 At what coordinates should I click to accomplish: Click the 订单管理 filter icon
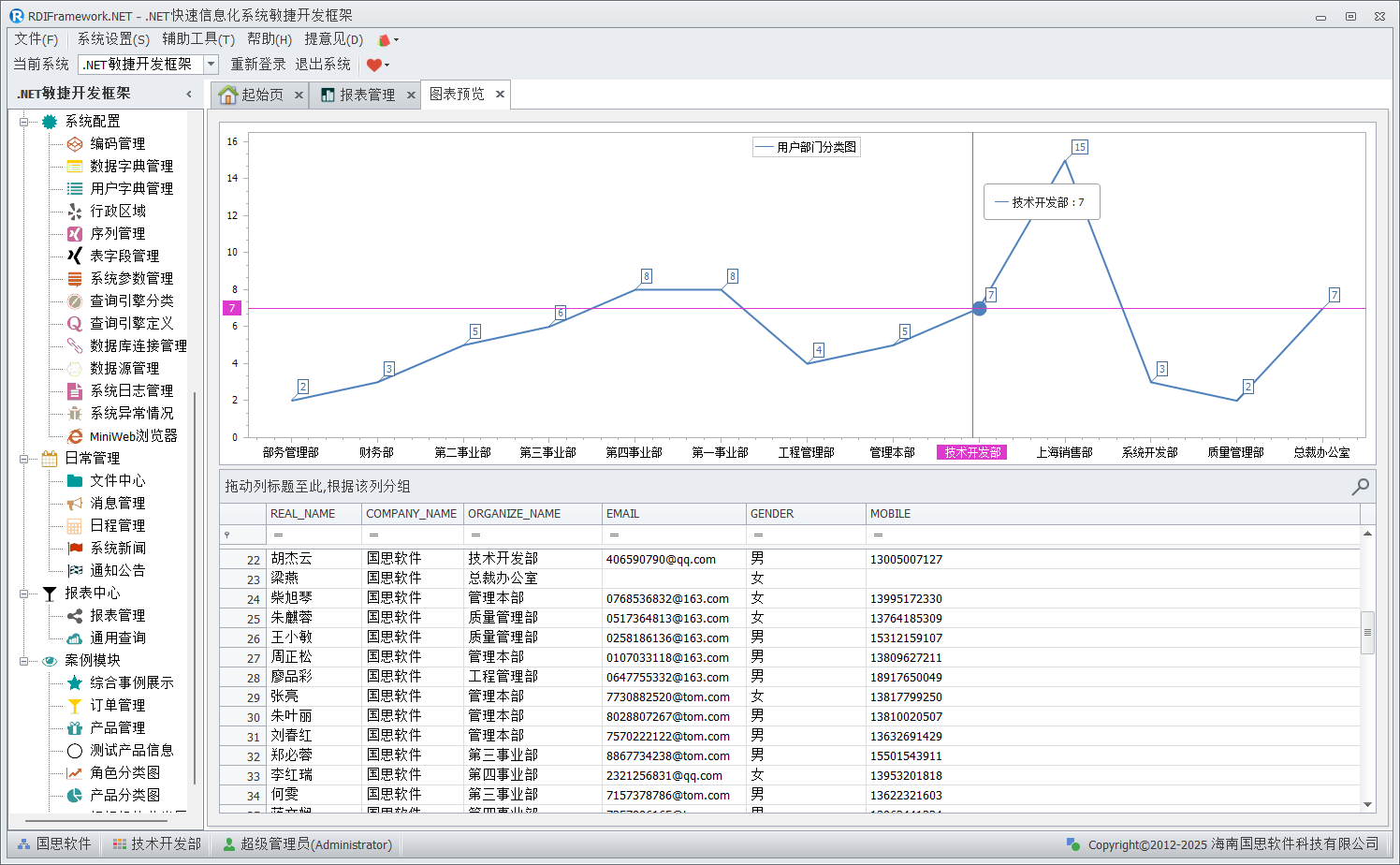point(75,705)
